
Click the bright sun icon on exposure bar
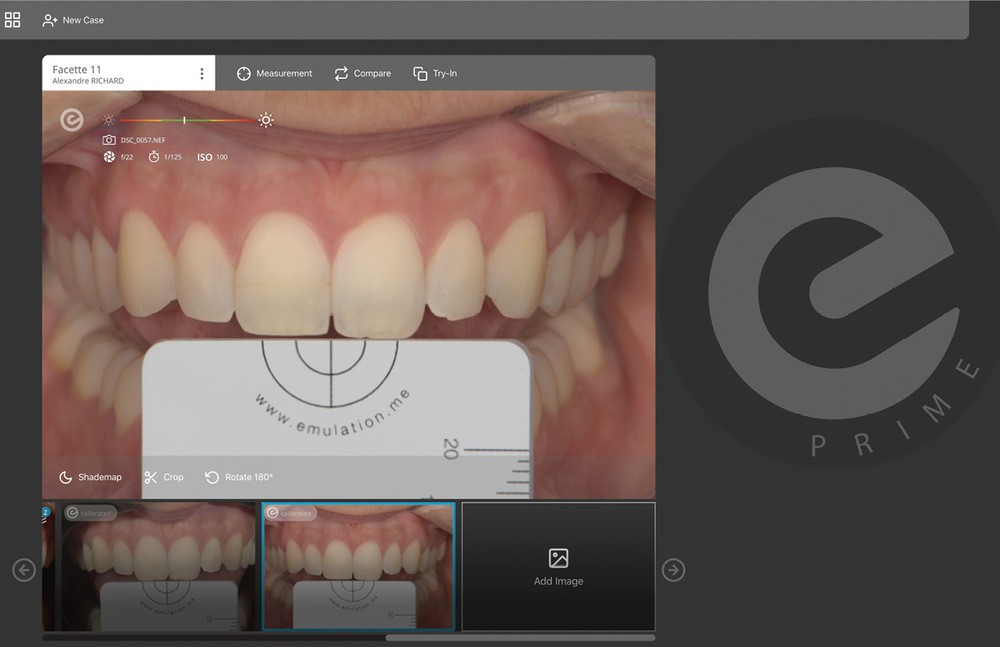click(x=265, y=120)
